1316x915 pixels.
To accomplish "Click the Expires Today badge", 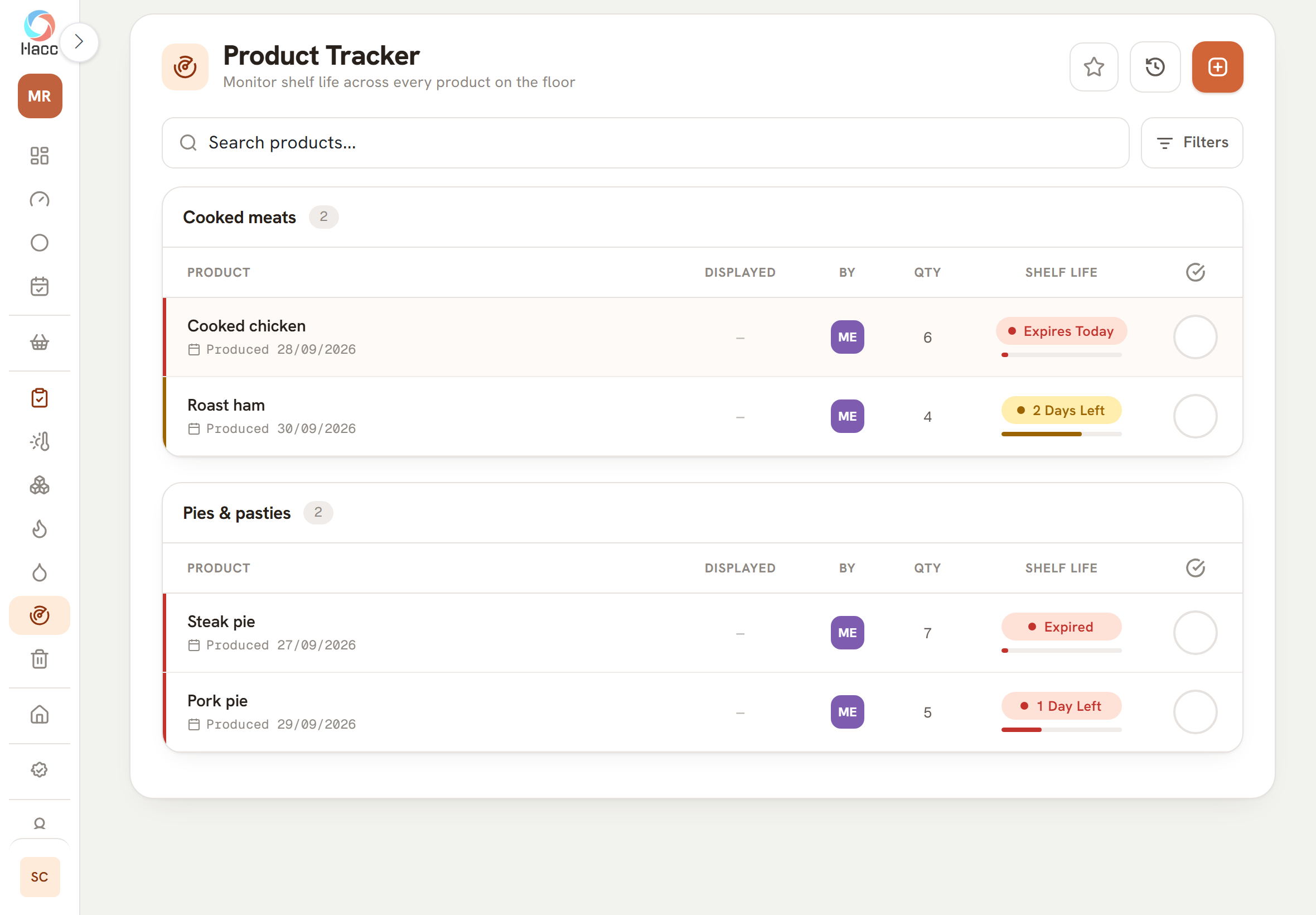I will (x=1061, y=331).
